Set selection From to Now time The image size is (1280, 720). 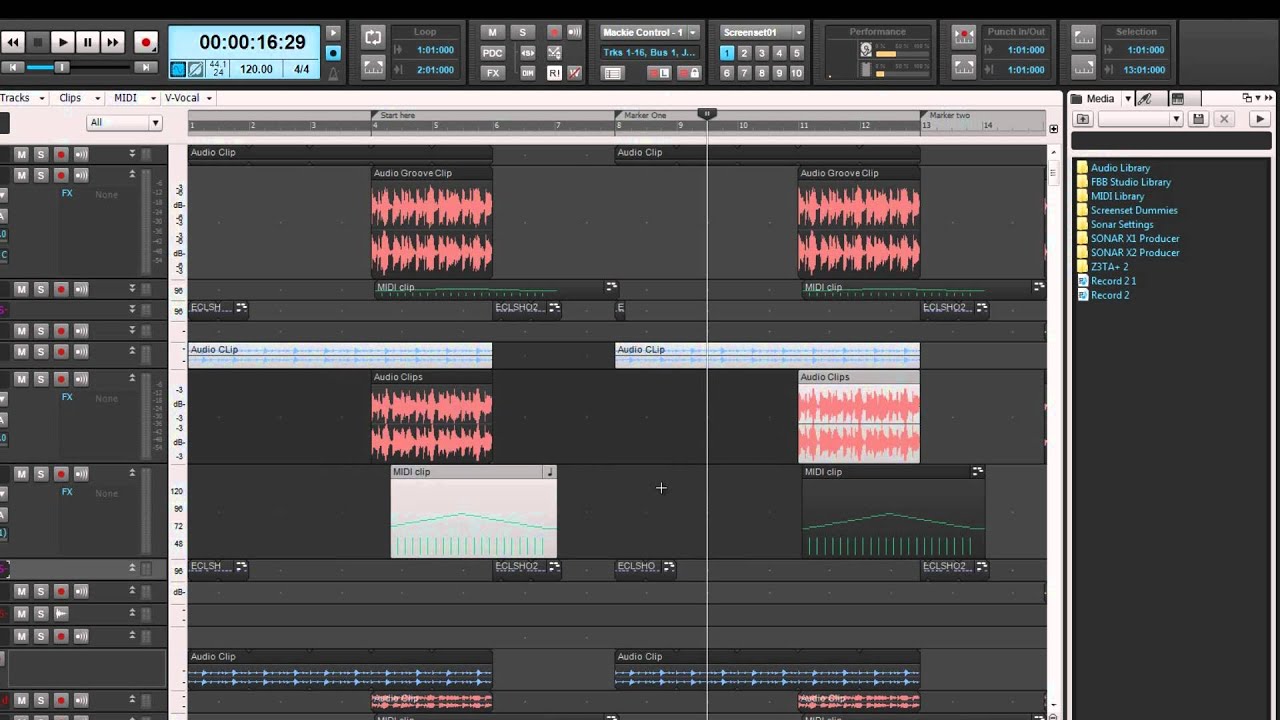(x=1084, y=37)
